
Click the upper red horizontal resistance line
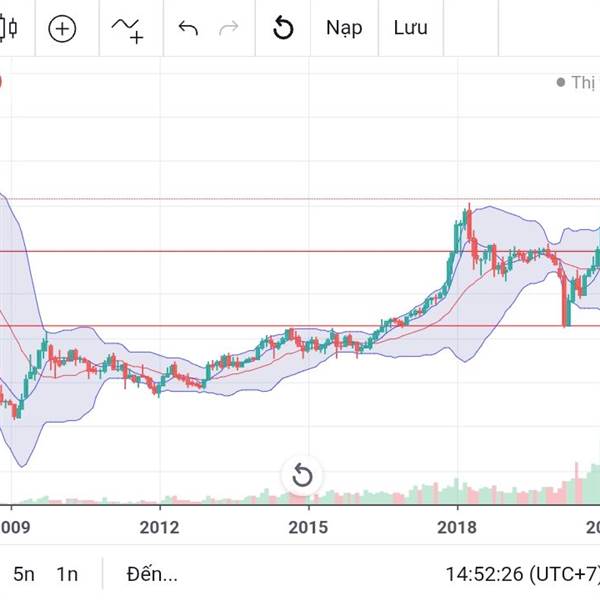tap(250, 251)
